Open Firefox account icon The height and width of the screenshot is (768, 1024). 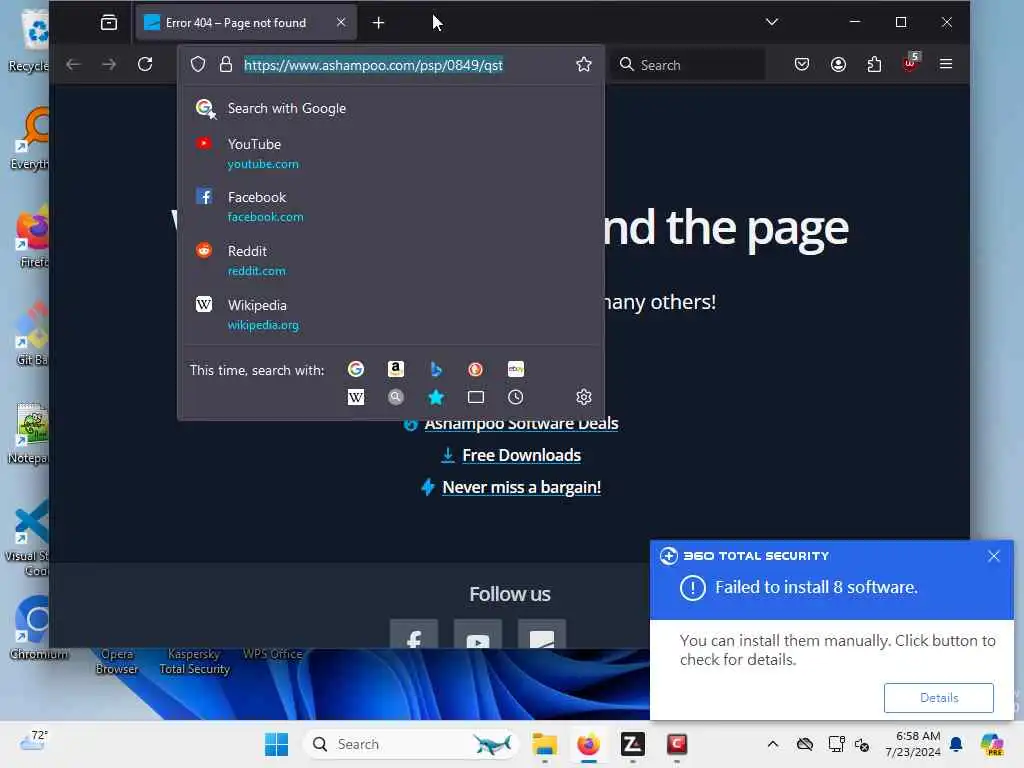click(838, 64)
